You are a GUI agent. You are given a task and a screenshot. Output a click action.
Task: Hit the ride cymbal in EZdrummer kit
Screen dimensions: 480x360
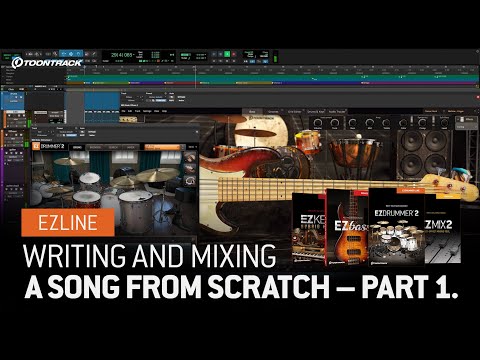click(x=157, y=175)
